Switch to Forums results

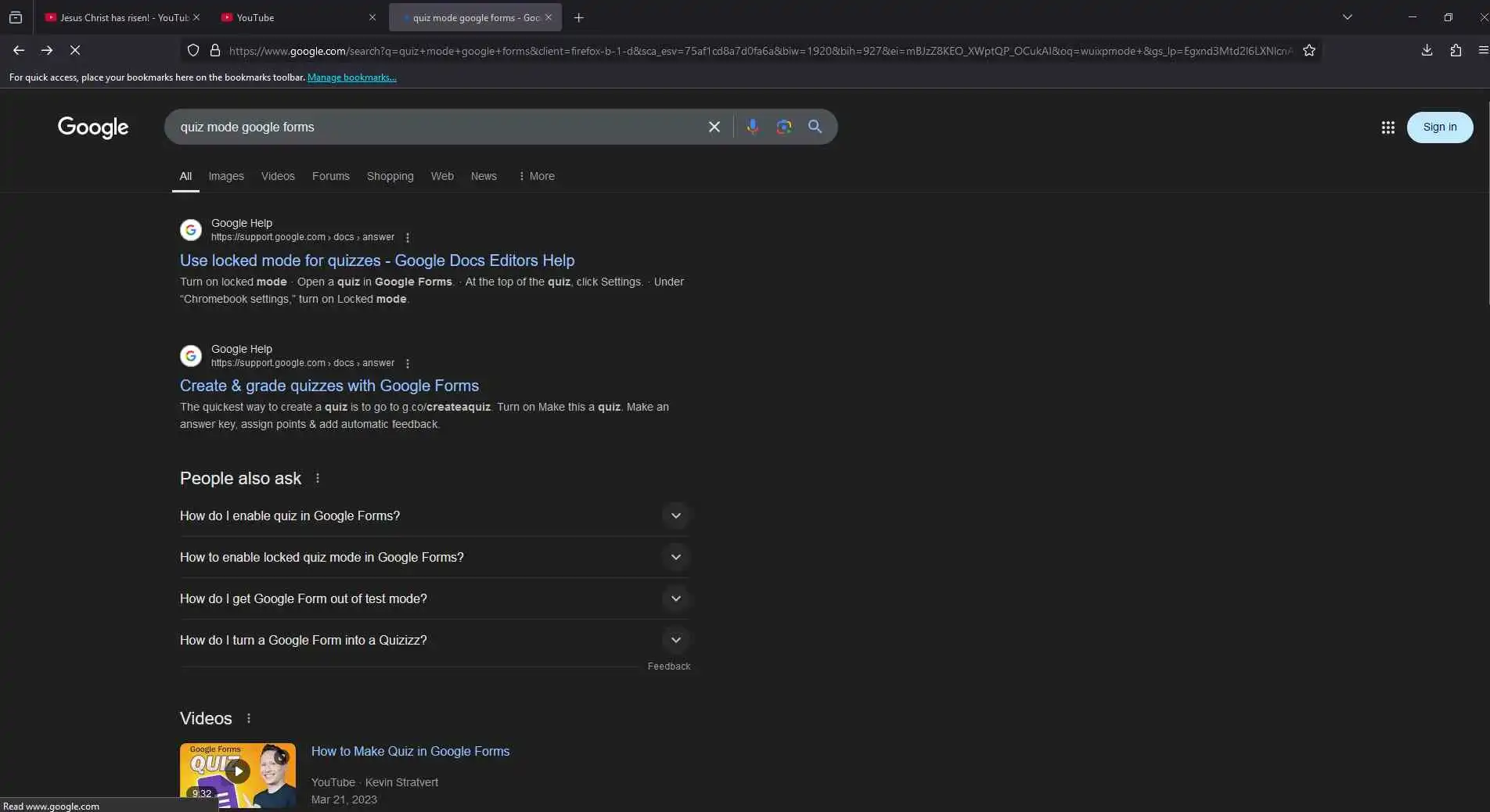(x=331, y=176)
